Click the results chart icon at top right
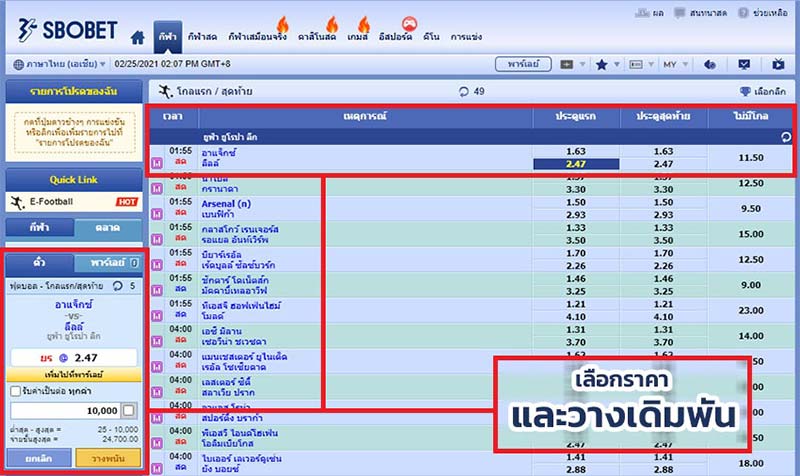Screen dimensions: 800x476 pyautogui.click(x=642, y=13)
